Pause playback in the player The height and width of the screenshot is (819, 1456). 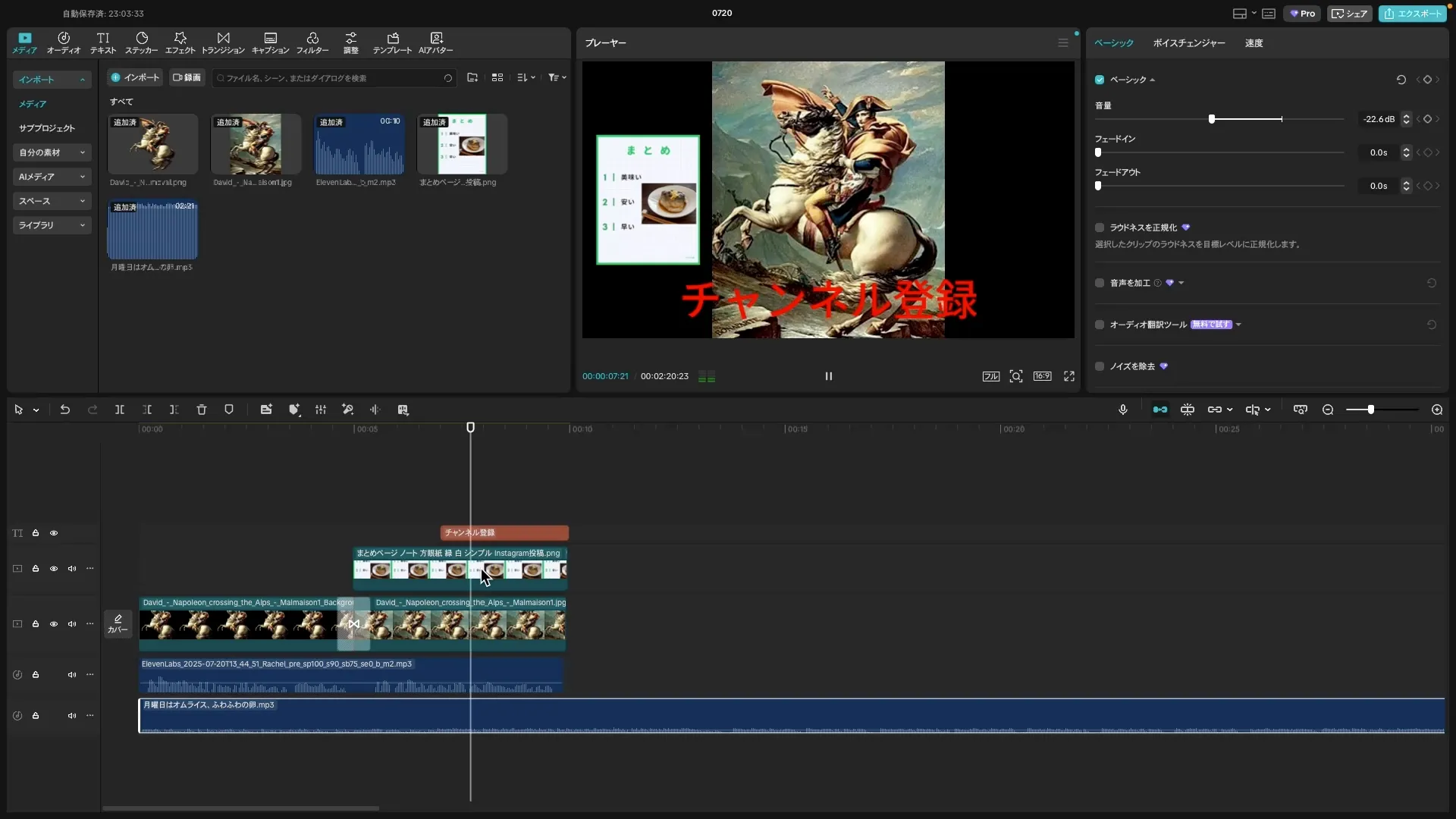point(829,376)
